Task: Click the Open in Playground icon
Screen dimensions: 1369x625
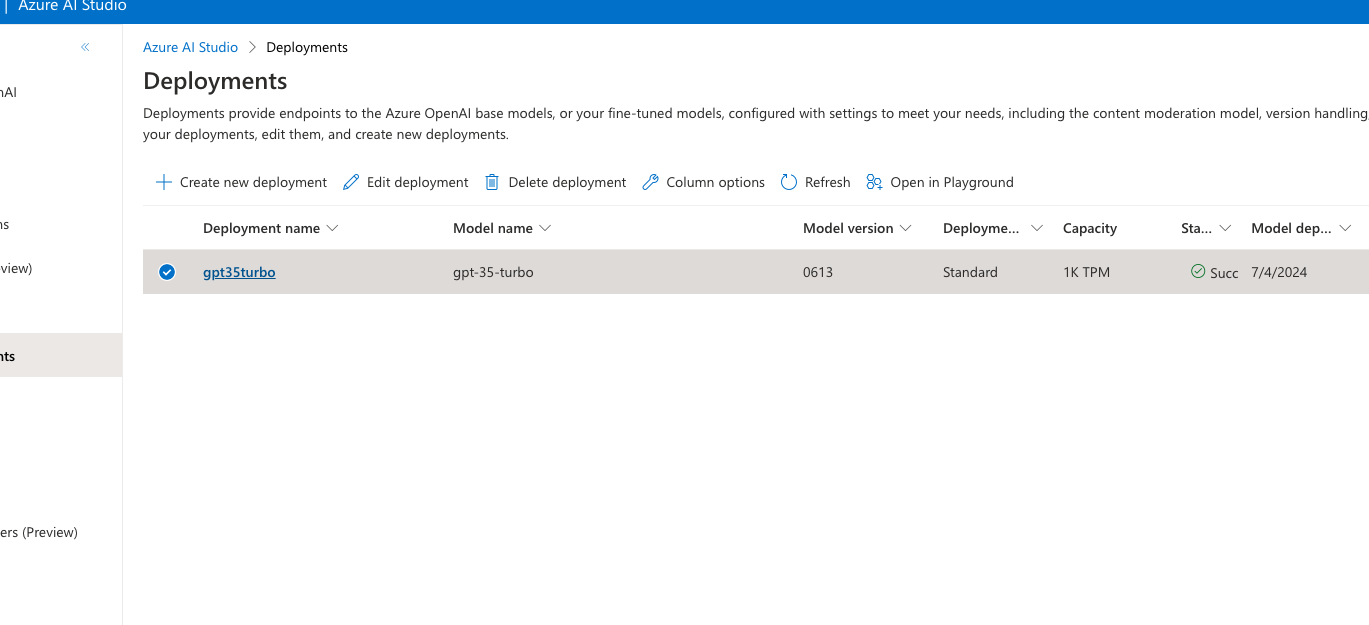Action: tap(872, 182)
